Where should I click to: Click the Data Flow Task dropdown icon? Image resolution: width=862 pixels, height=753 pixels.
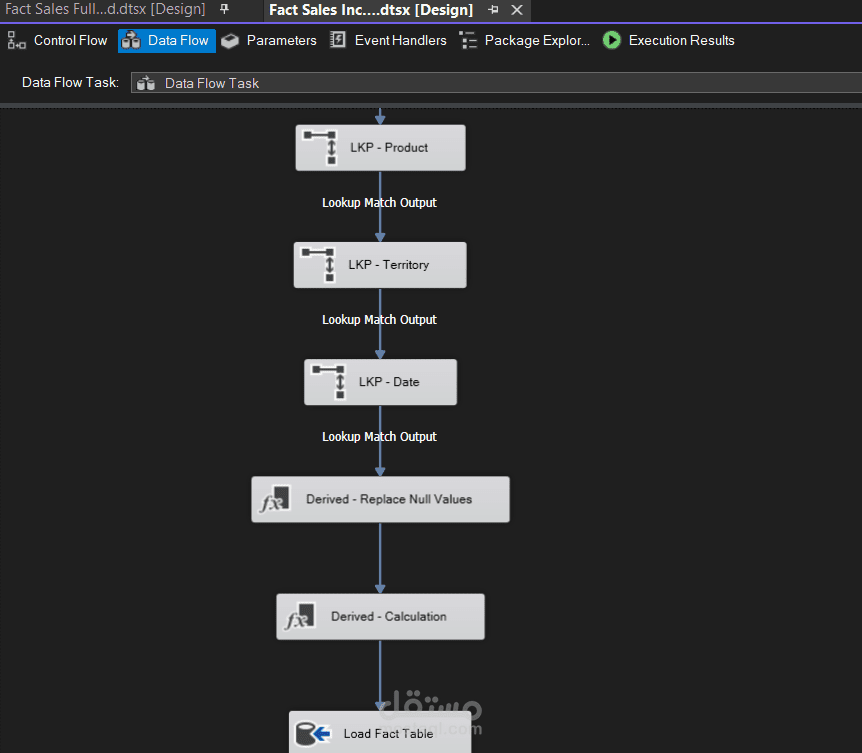146,83
